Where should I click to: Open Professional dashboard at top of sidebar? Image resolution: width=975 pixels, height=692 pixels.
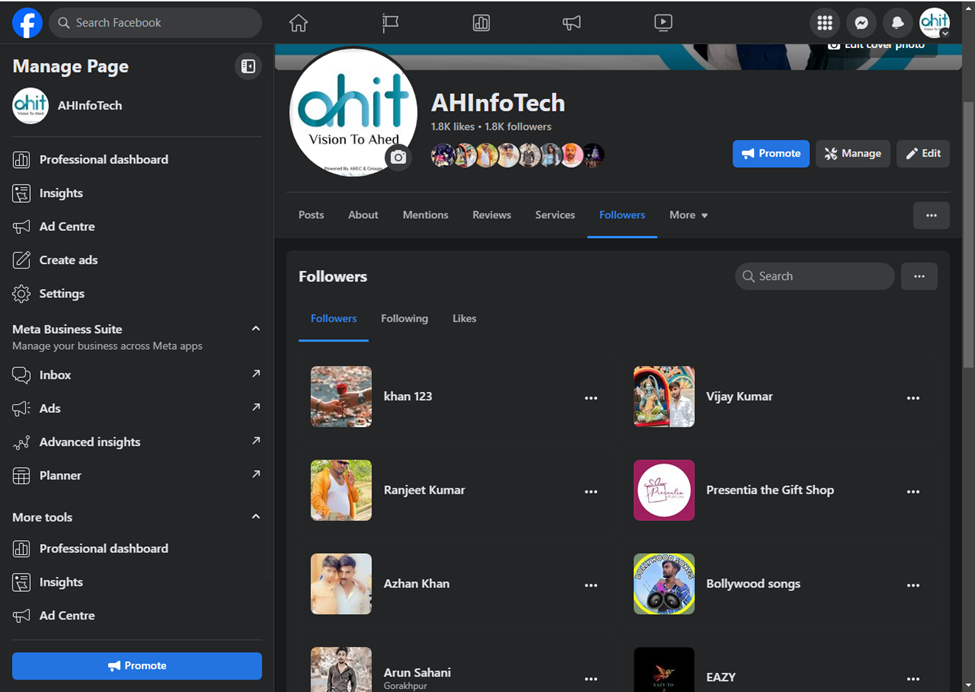[137, 160]
